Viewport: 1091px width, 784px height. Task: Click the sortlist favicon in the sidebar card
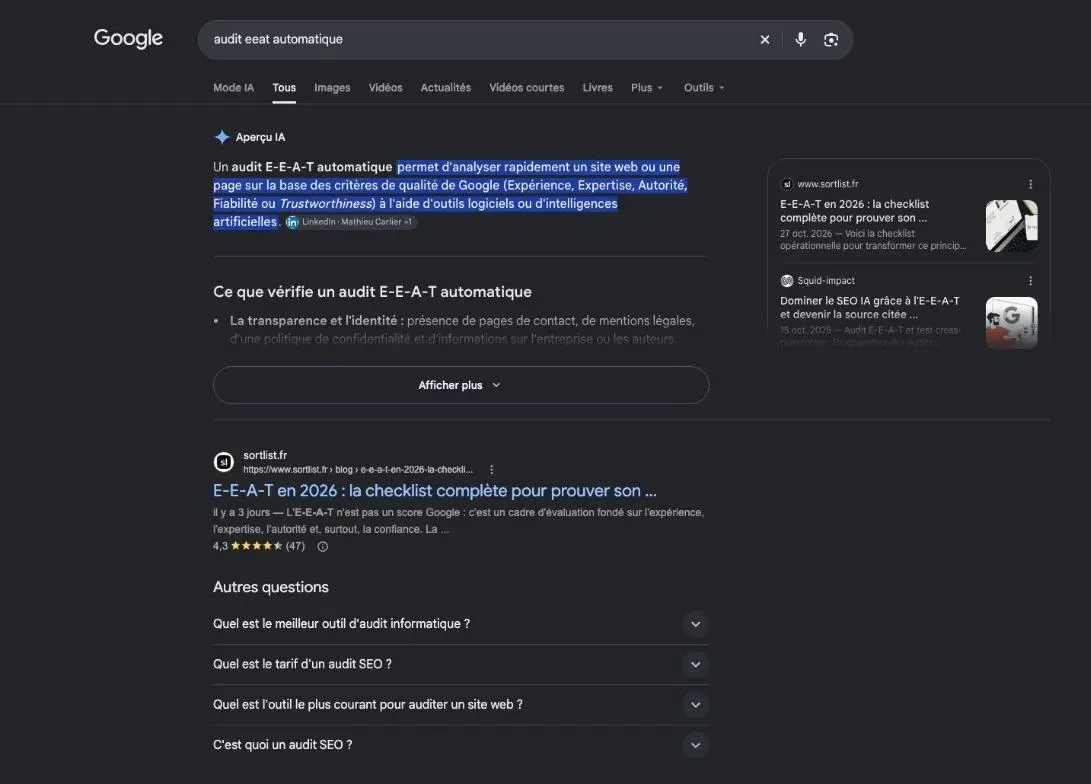[786, 184]
